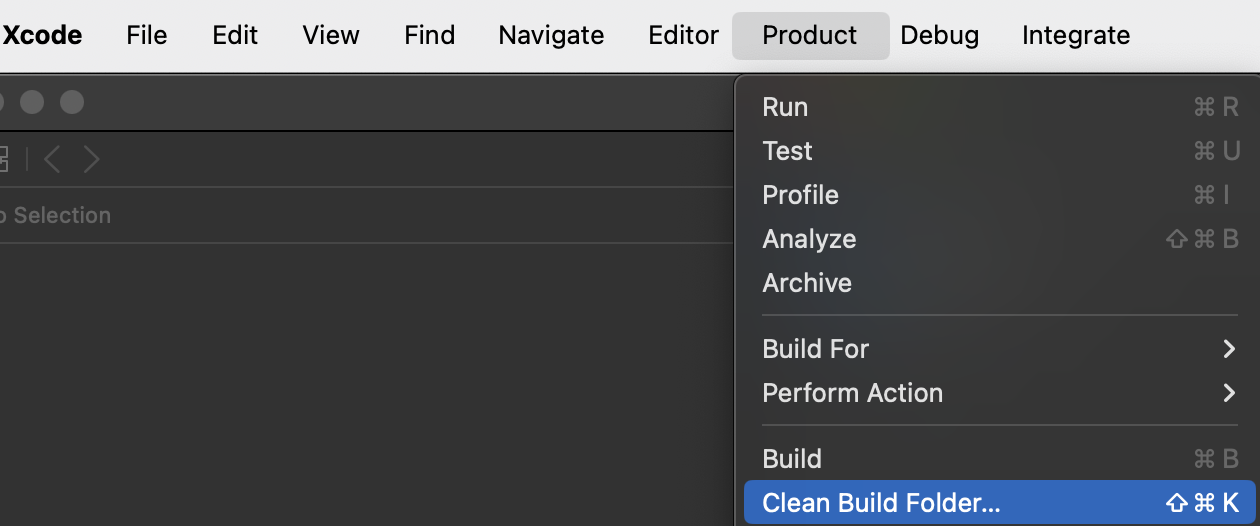The height and width of the screenshot is (526, 1260).
Task: Open the File menu
Action: point(147,35)
